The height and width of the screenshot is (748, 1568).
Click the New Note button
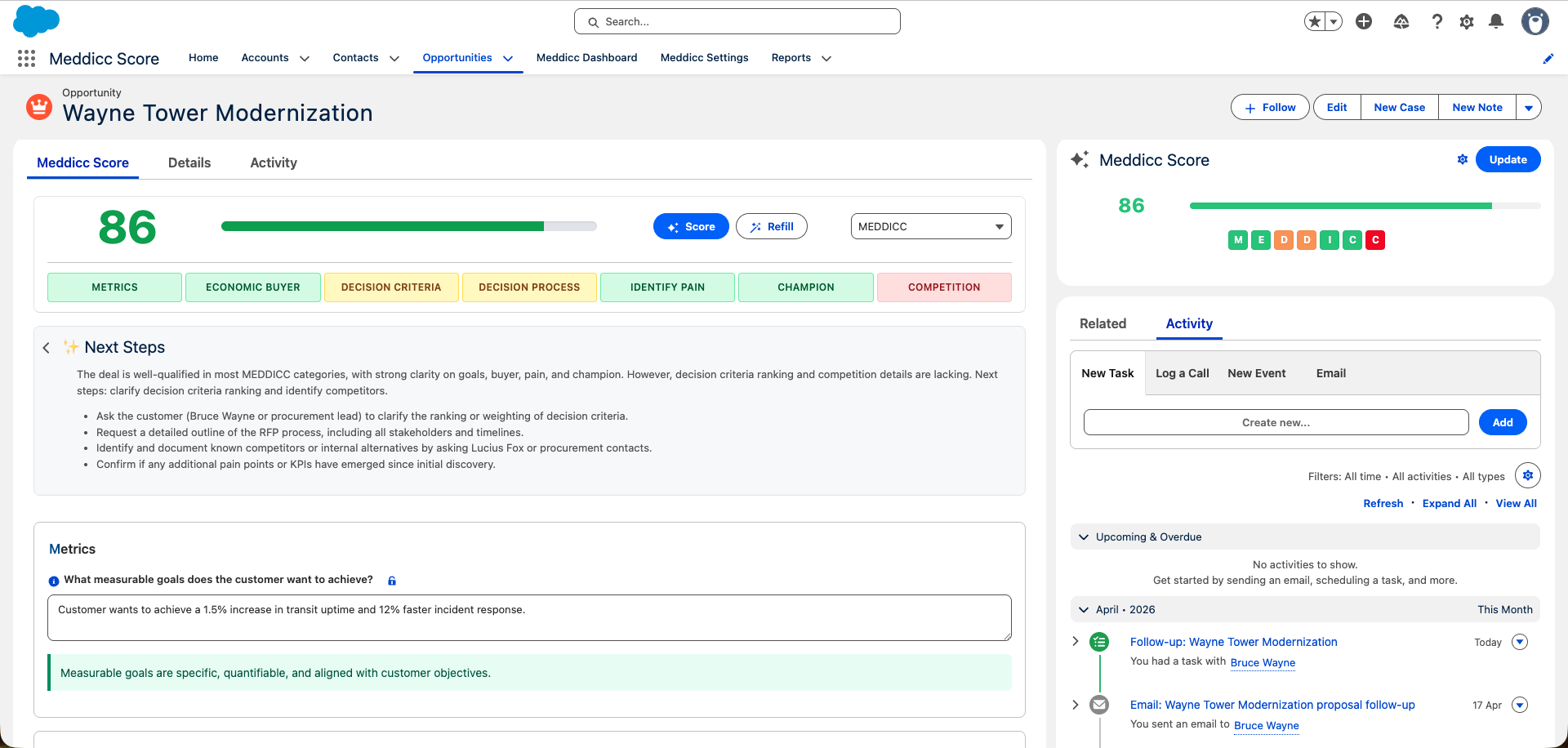pyautogui.click(x=1477, y=107)
